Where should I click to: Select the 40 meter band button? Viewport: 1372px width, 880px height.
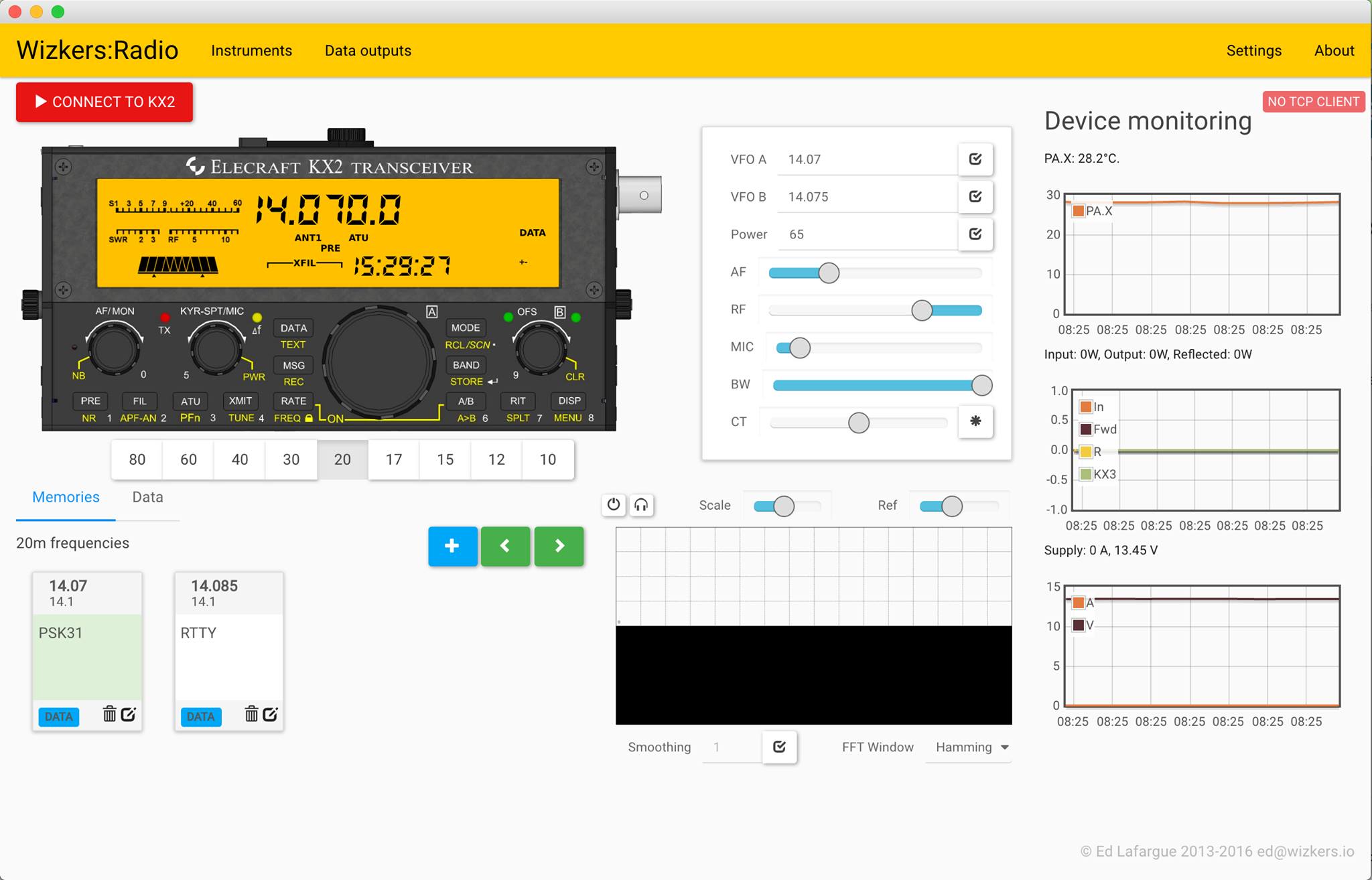point(240,459)
